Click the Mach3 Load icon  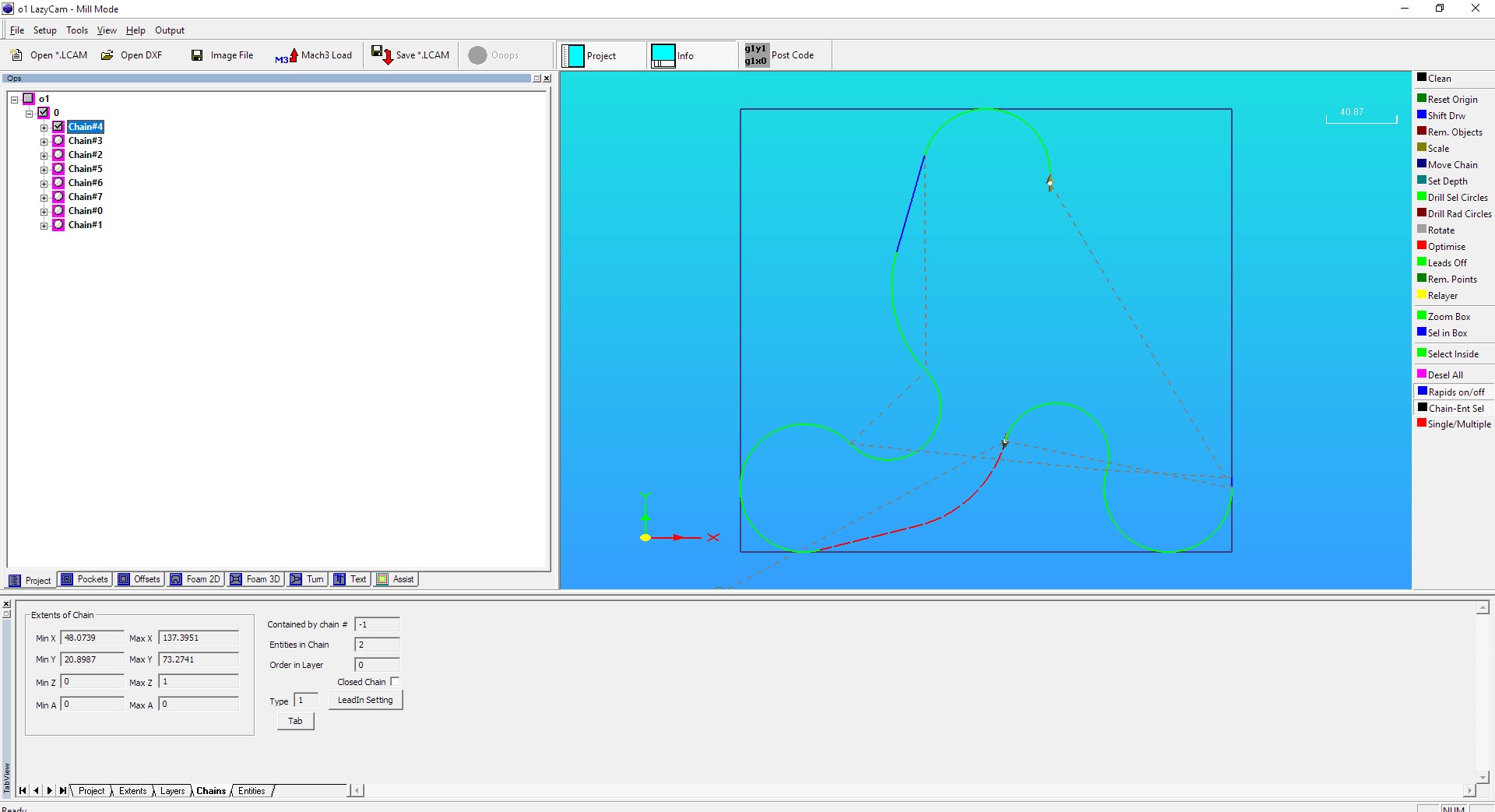pyautogui.click(x=286, y=56)
